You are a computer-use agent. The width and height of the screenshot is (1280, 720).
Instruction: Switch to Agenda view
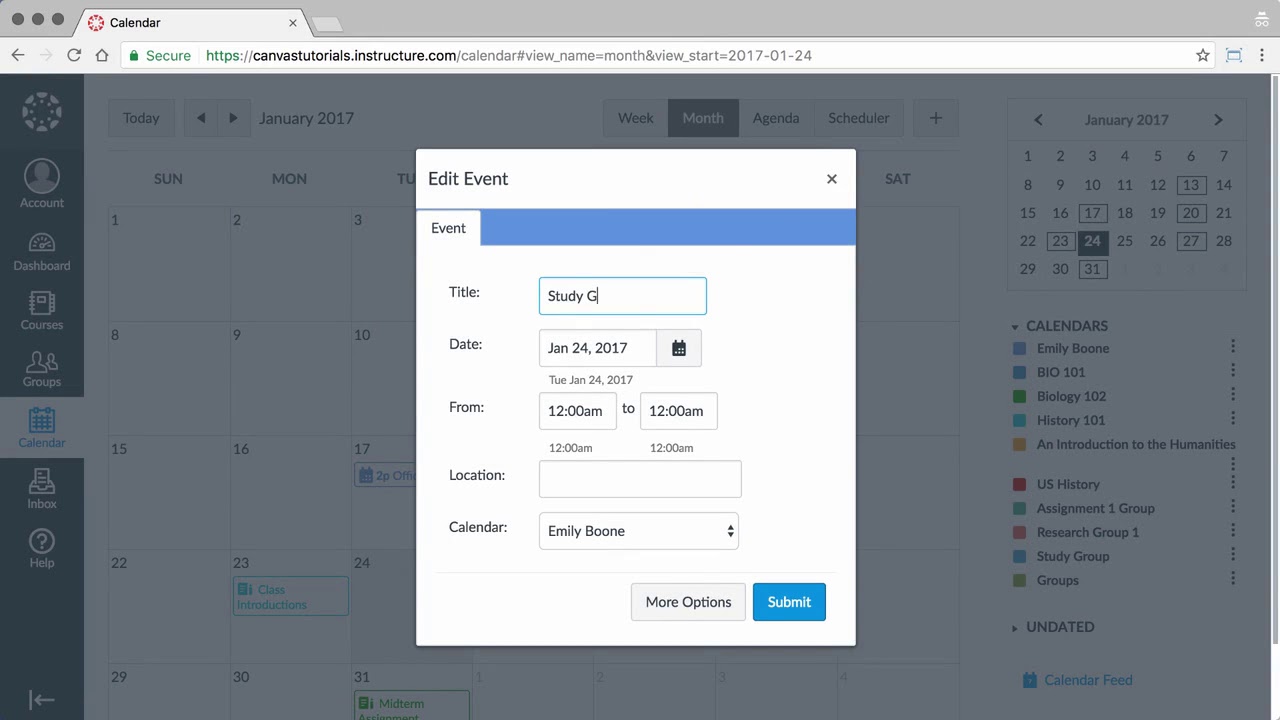pyautogui.click(x=776, y=118)
